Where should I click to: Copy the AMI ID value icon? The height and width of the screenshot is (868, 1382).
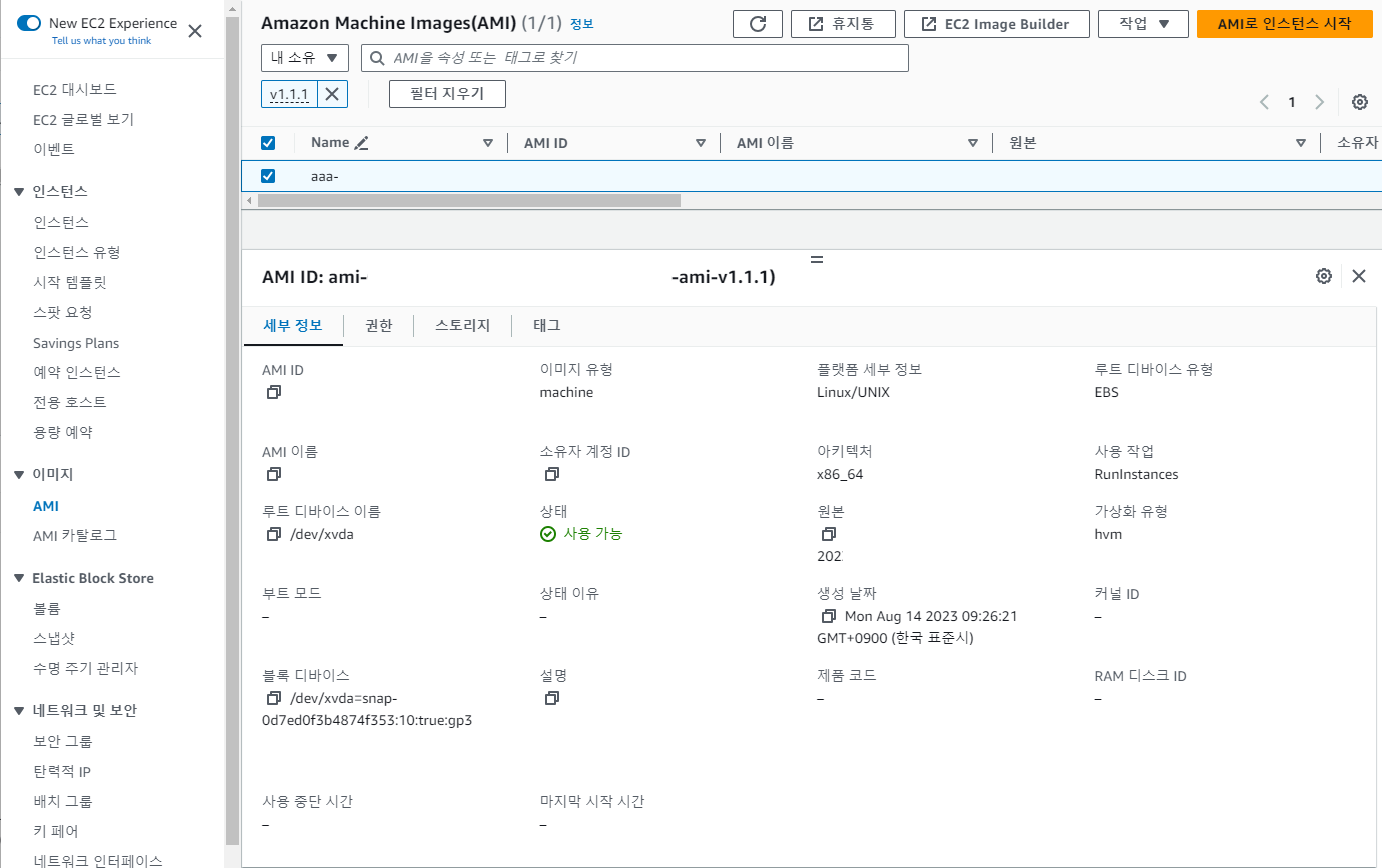point(274,392)
